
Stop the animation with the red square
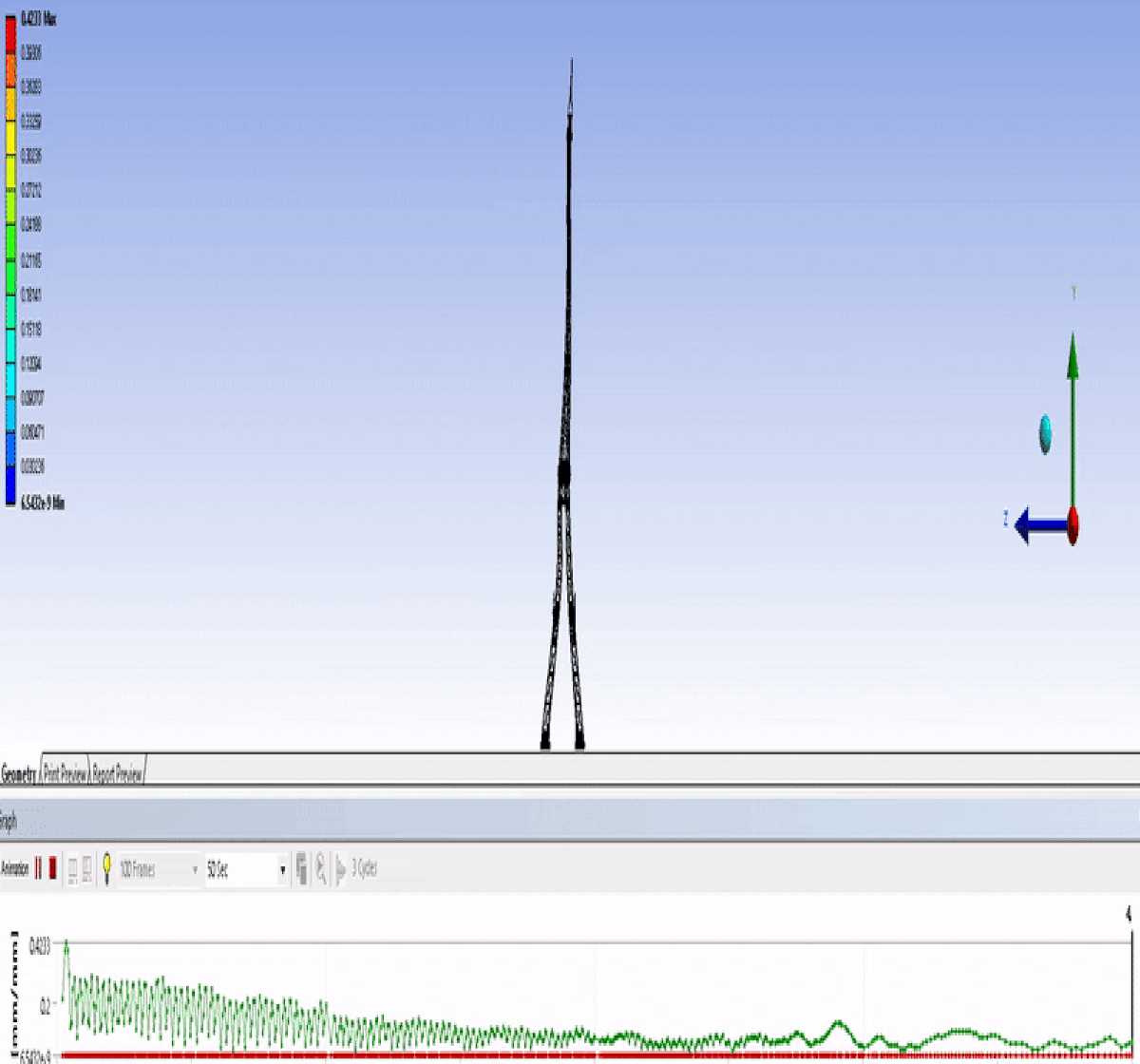(x=53, y=869)
